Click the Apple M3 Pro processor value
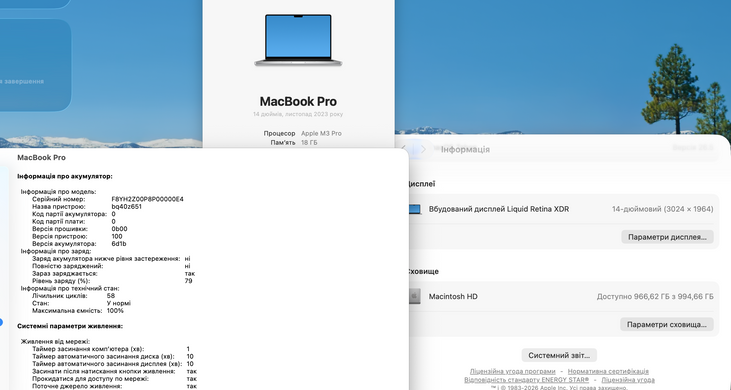This screenshot has height=390, width=731. [321, 133]
